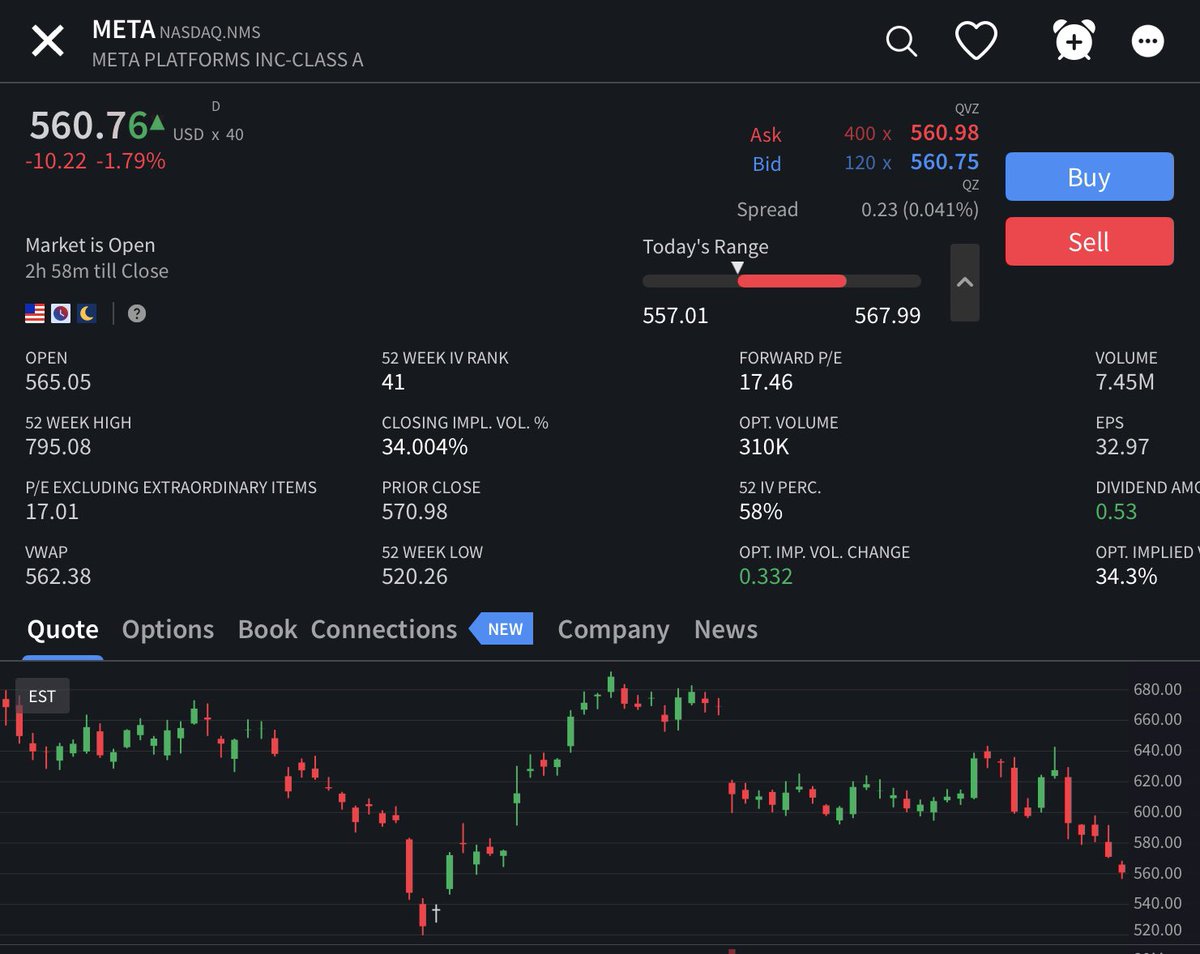Click the META ticker symbol title
The height and width of the screenshot is (954, 1200).
pos(124,30)
